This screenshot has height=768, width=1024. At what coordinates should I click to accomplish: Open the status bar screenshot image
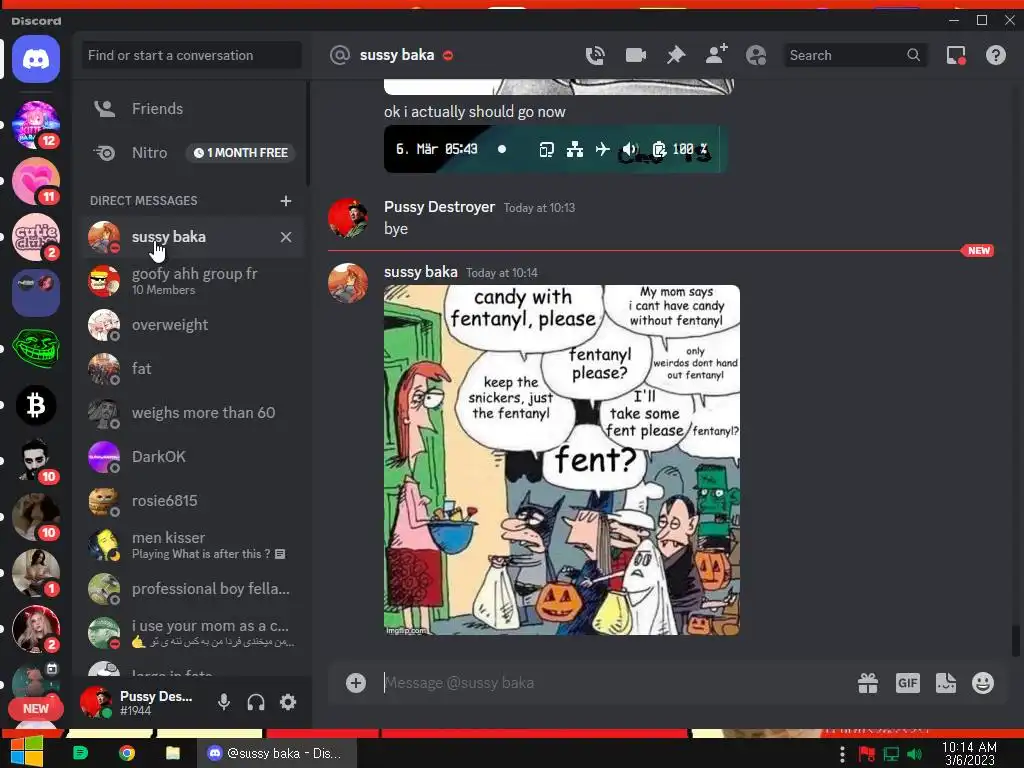point(556,150)
